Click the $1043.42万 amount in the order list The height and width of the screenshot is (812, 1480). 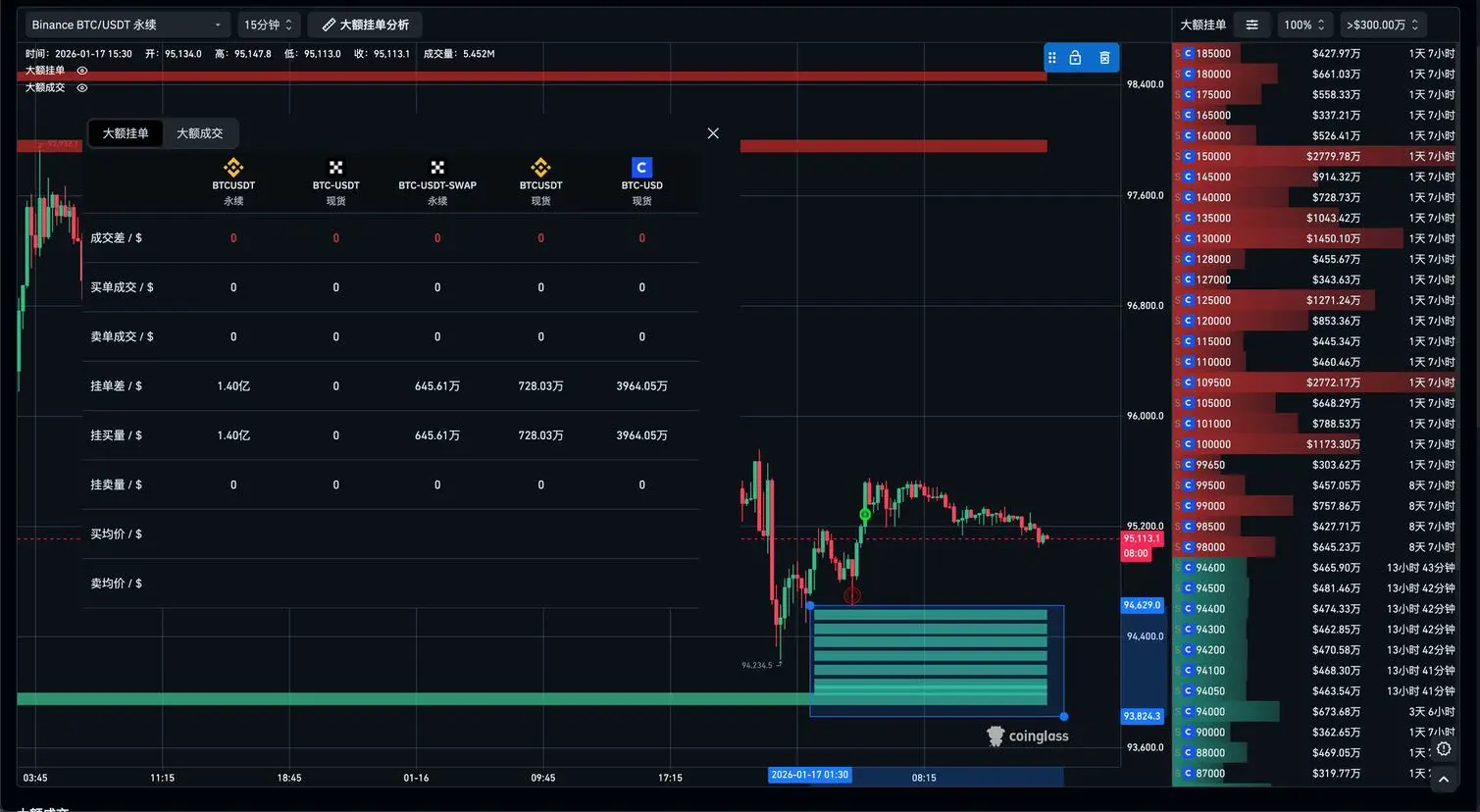pos(1333,219)
